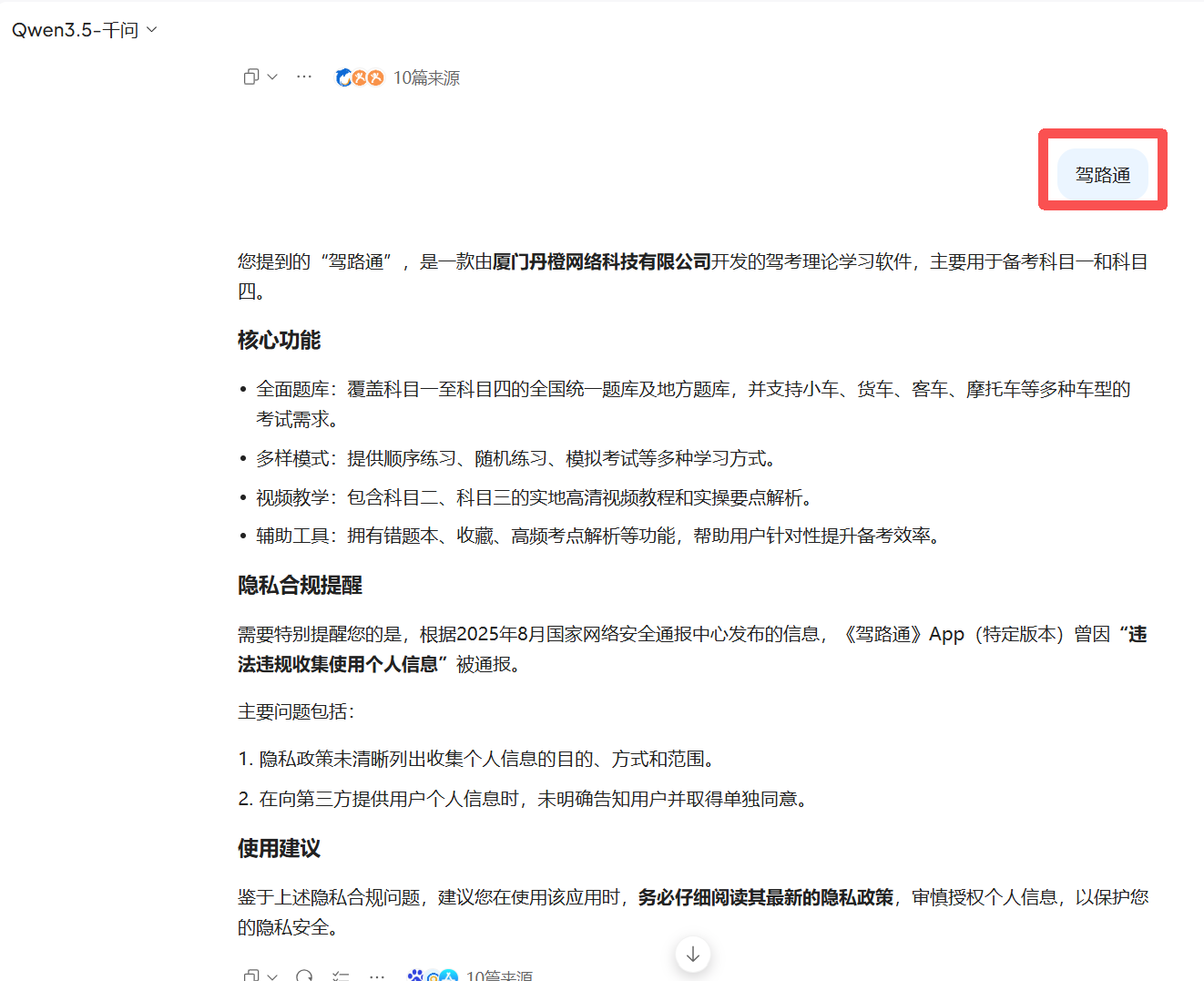Open more options ellipsis in top toolbar
1204x981 pixels.
(x=304, y=77)
